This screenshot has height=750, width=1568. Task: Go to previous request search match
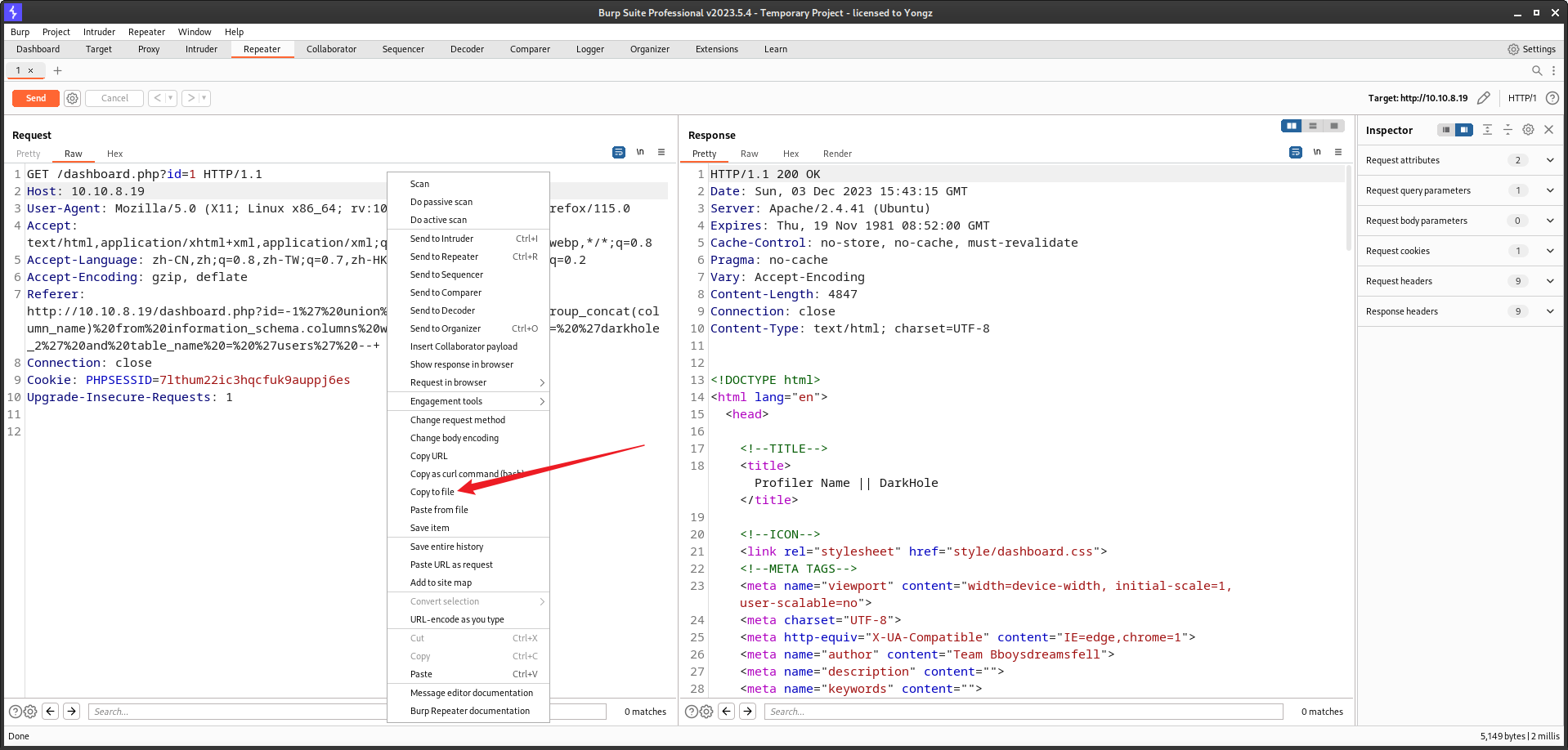[51, 712]
